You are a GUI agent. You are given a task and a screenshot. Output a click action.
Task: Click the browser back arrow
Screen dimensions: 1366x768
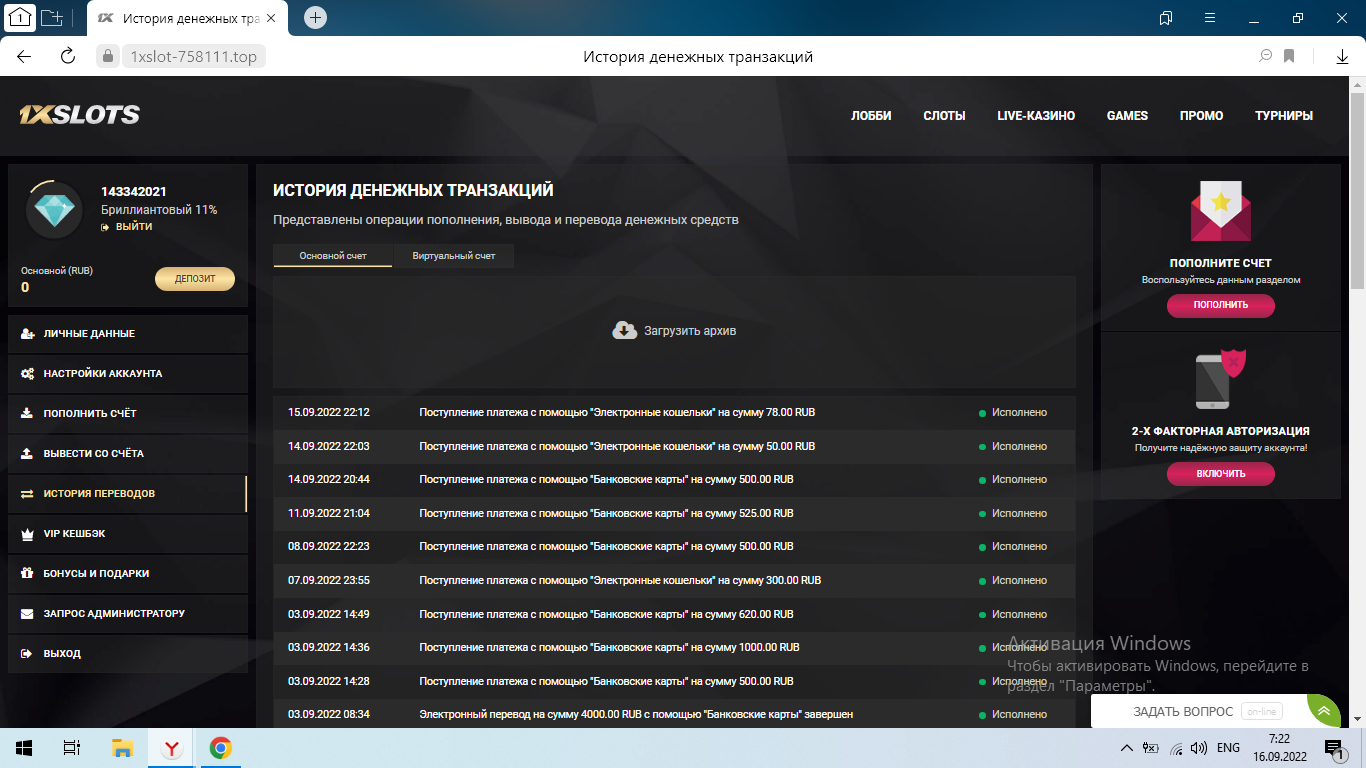[24, 56]
